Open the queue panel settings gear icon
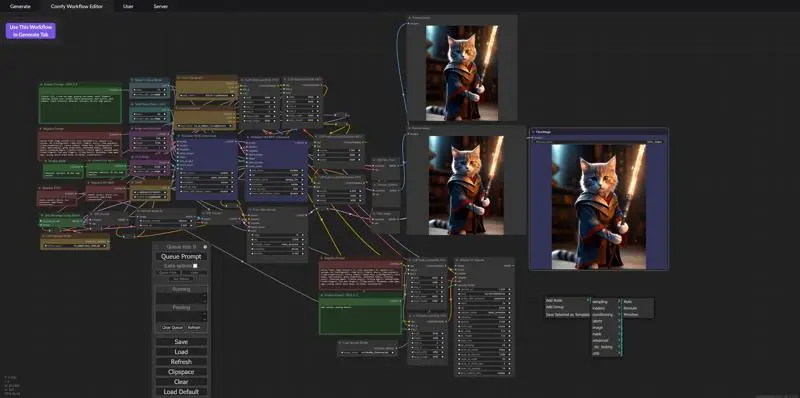The image size is (800, 398). [205, 247]
